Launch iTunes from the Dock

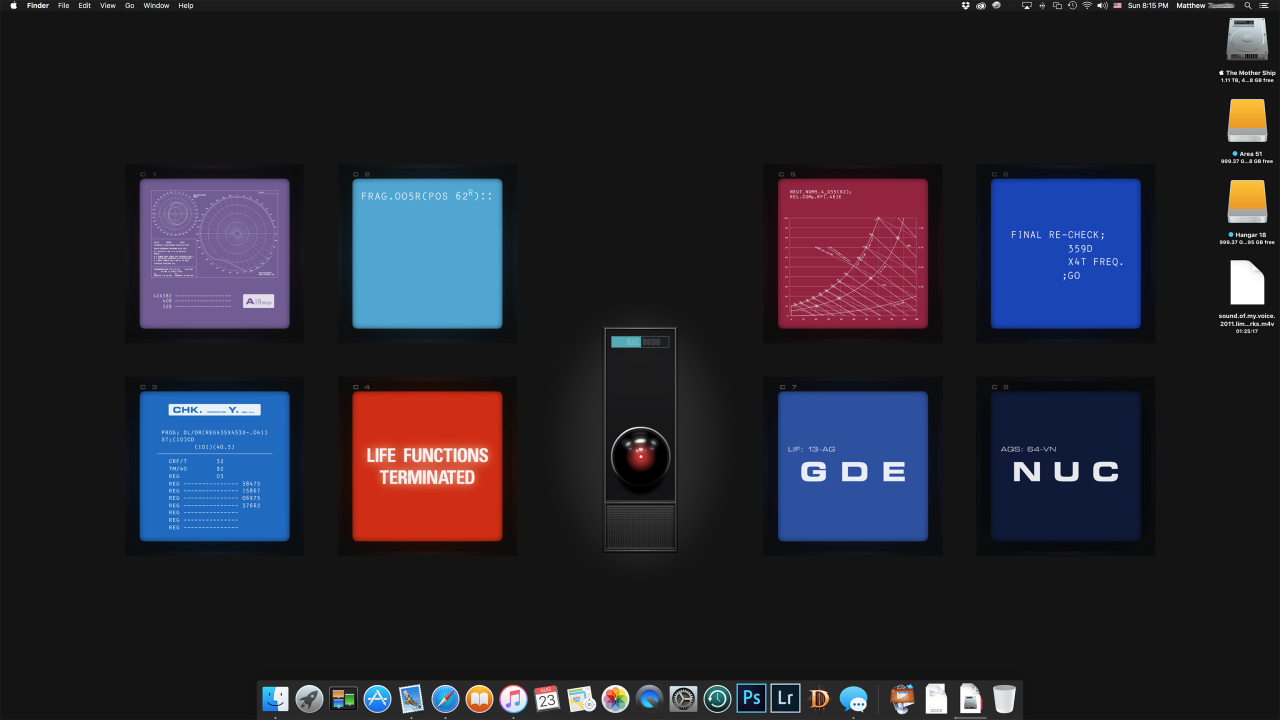[513, 698]
